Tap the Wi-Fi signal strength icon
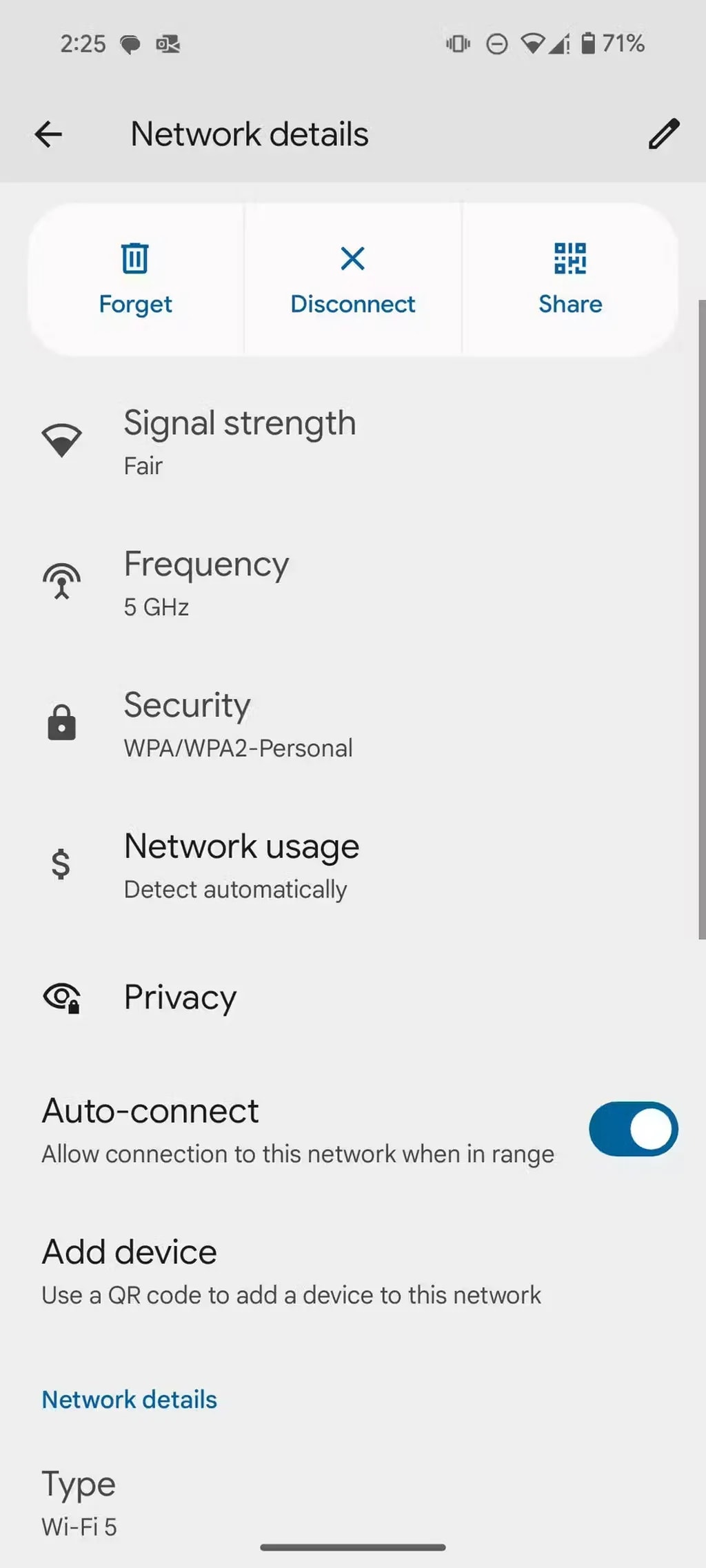The image size is (706, 1568). tap(62, 440)
